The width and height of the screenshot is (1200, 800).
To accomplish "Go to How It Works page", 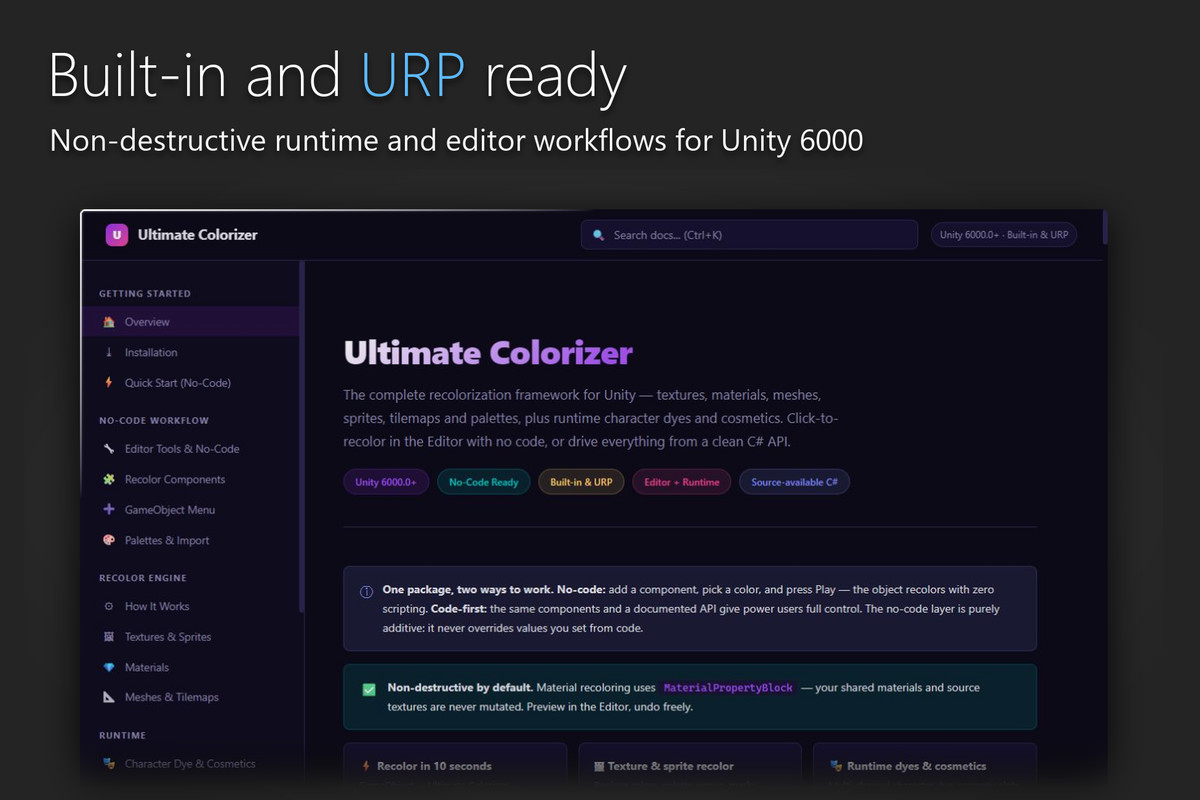I will tap(190, 606).
